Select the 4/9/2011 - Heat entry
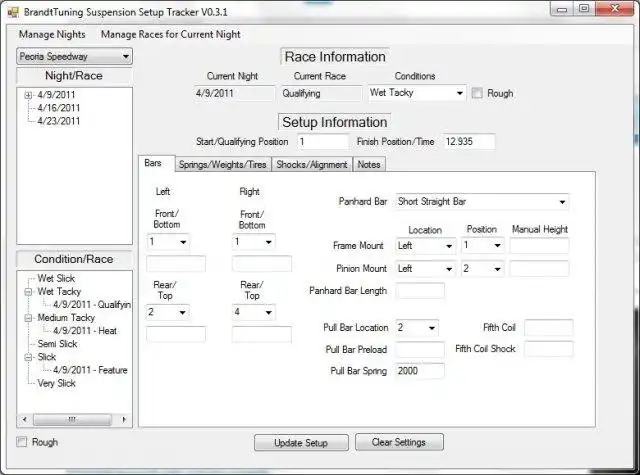 [x=85, y=331]
